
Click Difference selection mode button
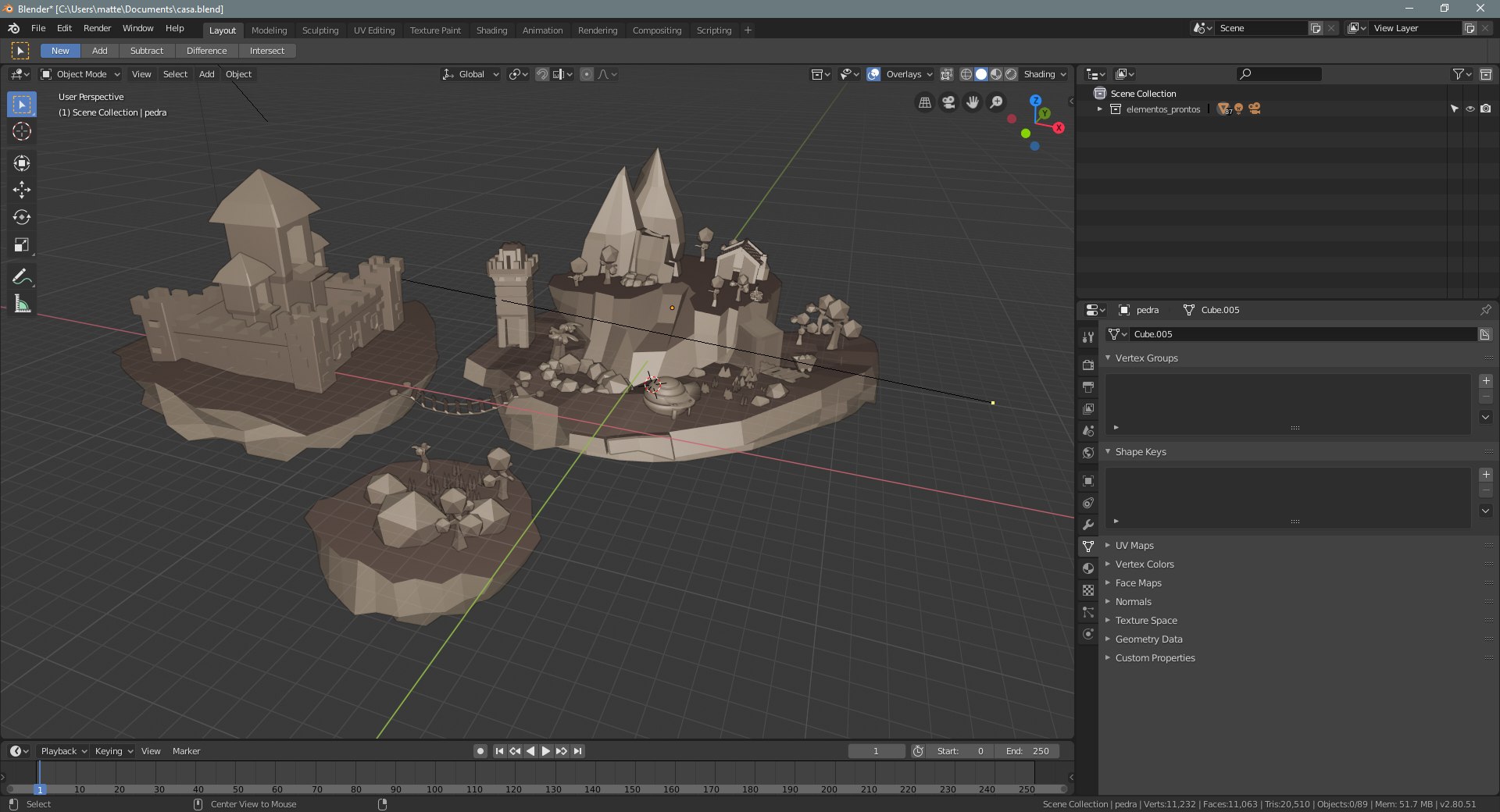tap(207, 51)
